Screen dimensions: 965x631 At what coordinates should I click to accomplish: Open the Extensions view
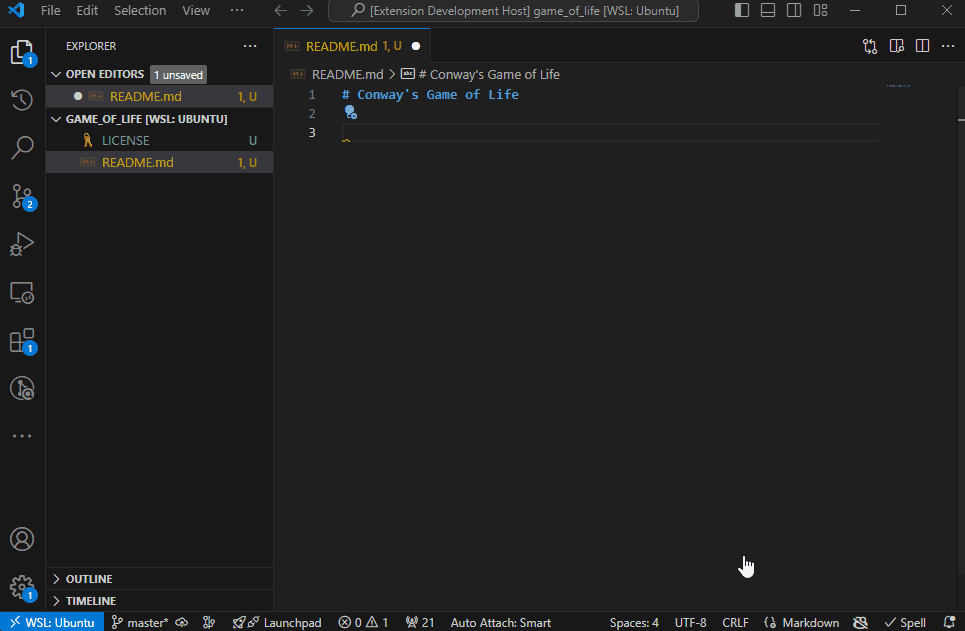[x=22, y=340]
